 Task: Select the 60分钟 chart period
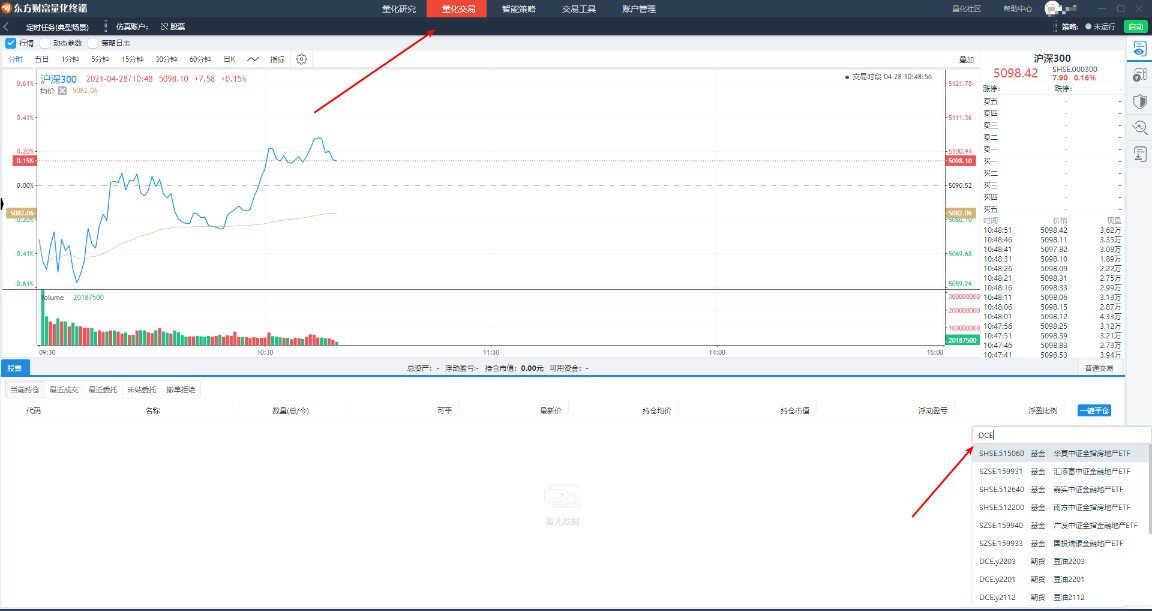201,59
